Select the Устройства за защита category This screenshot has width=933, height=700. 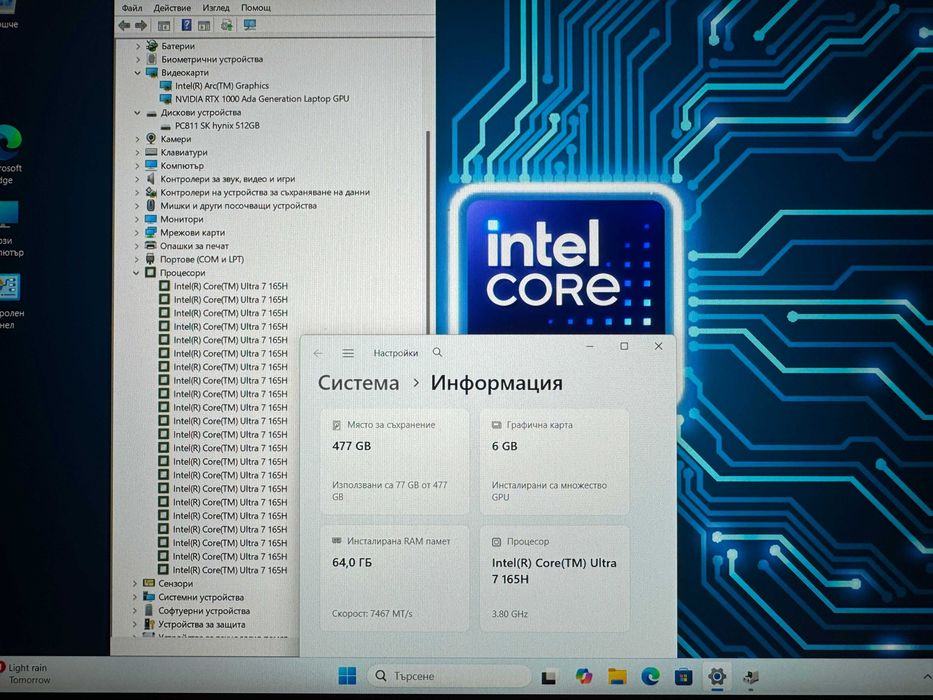coord(201,624)
